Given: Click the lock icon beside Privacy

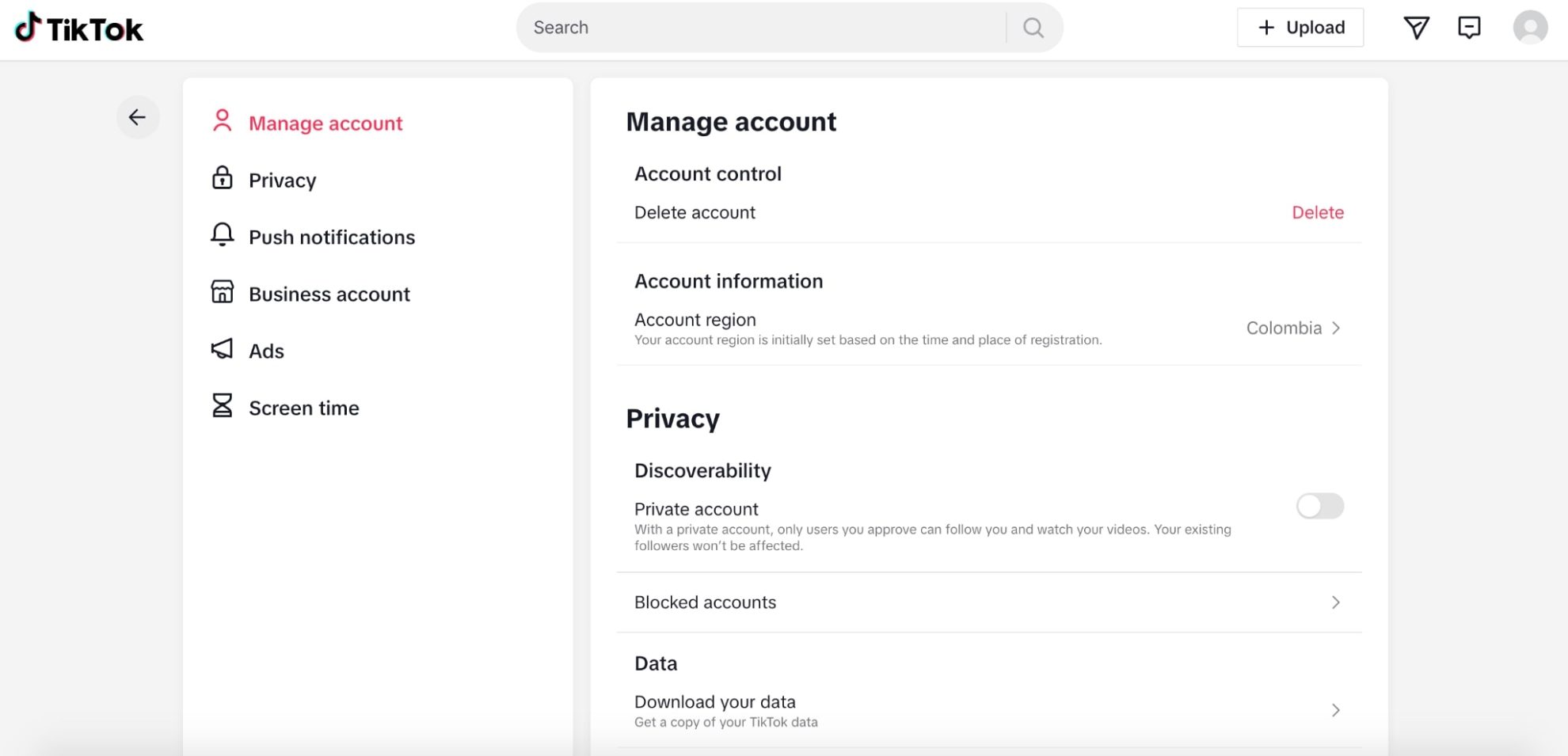Looking at the screenshot, I should tap(223, 179).
